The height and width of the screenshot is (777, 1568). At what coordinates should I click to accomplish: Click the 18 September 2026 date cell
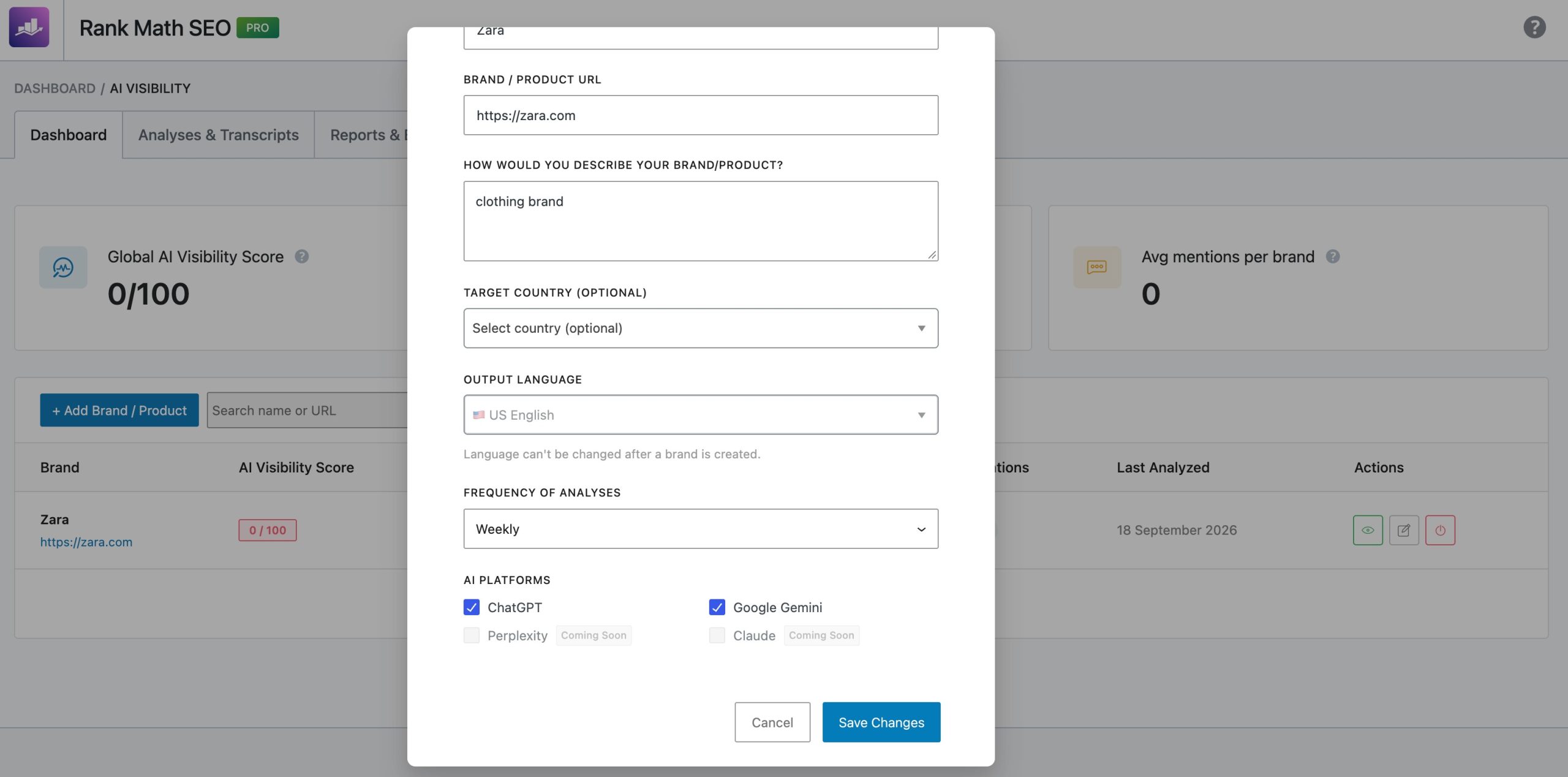pyautogui.click(x=1177, y=530)
